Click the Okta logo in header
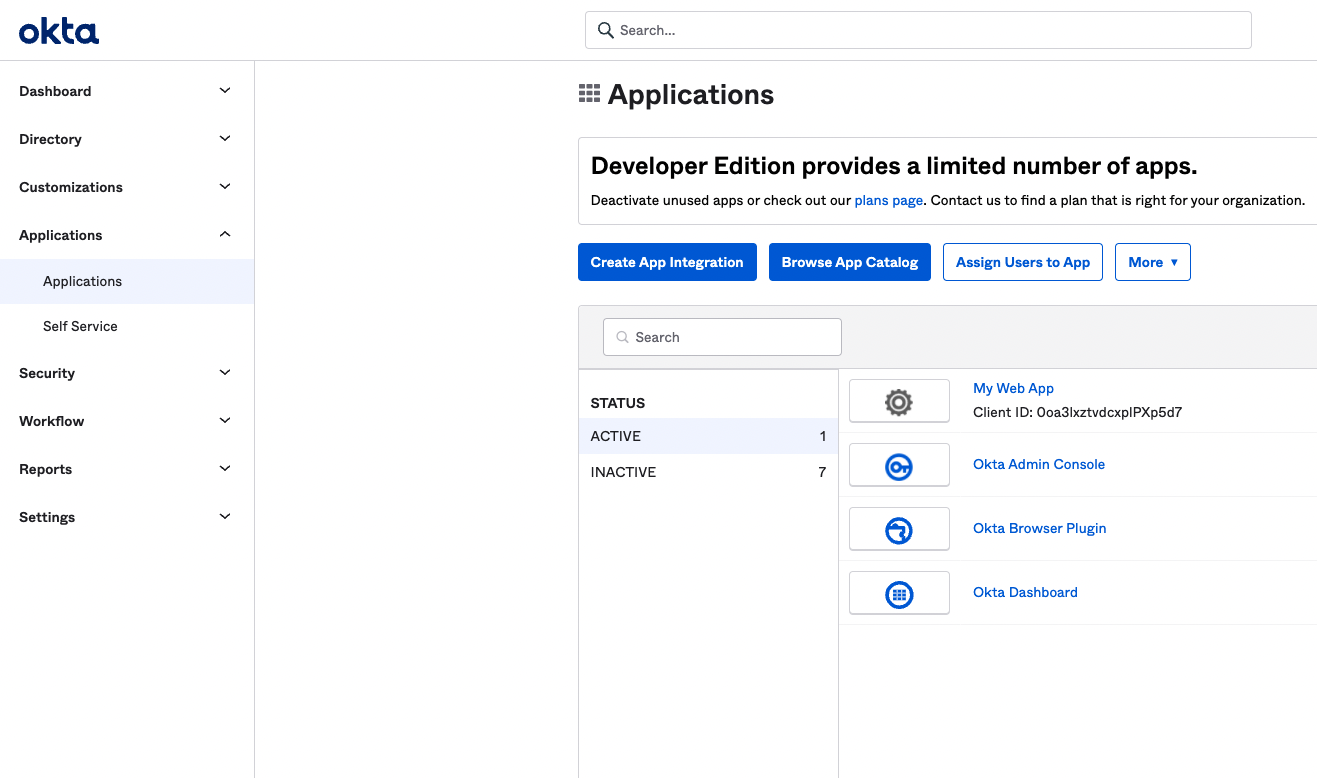 click(x=59, y=32)
